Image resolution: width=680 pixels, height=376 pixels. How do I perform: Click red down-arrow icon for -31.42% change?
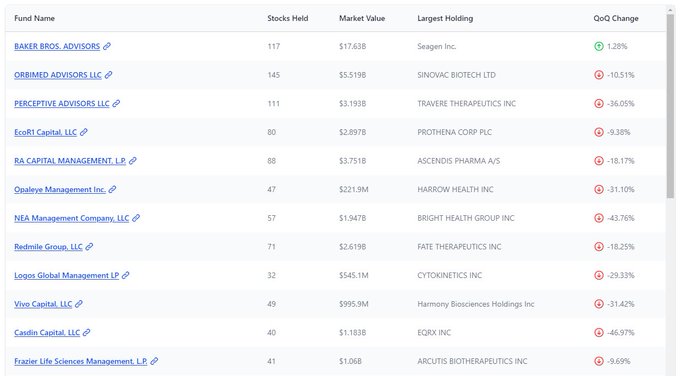pyautogui.click(x=598, y=304)
